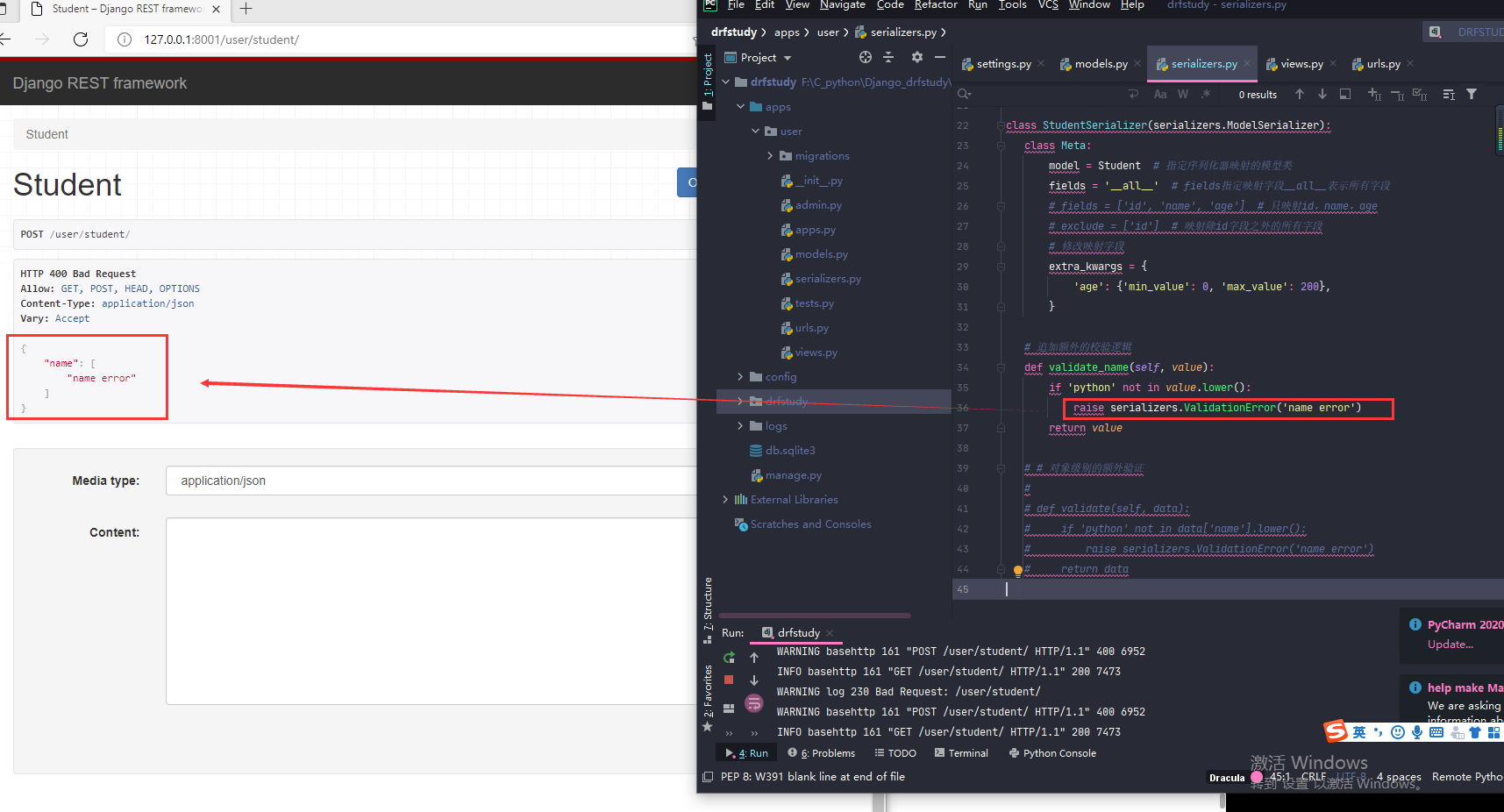This screenshot has width=1504, height=812.
Task: Click Student breadcrumb link in browser
Action: click(x=46, y=134)
